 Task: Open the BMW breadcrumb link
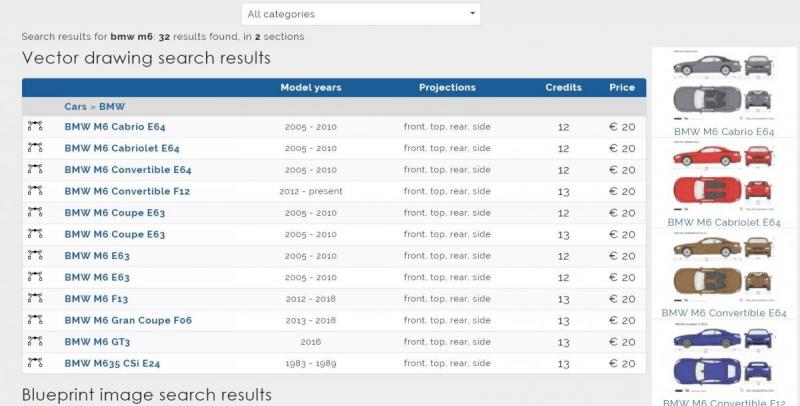(112, 107)
